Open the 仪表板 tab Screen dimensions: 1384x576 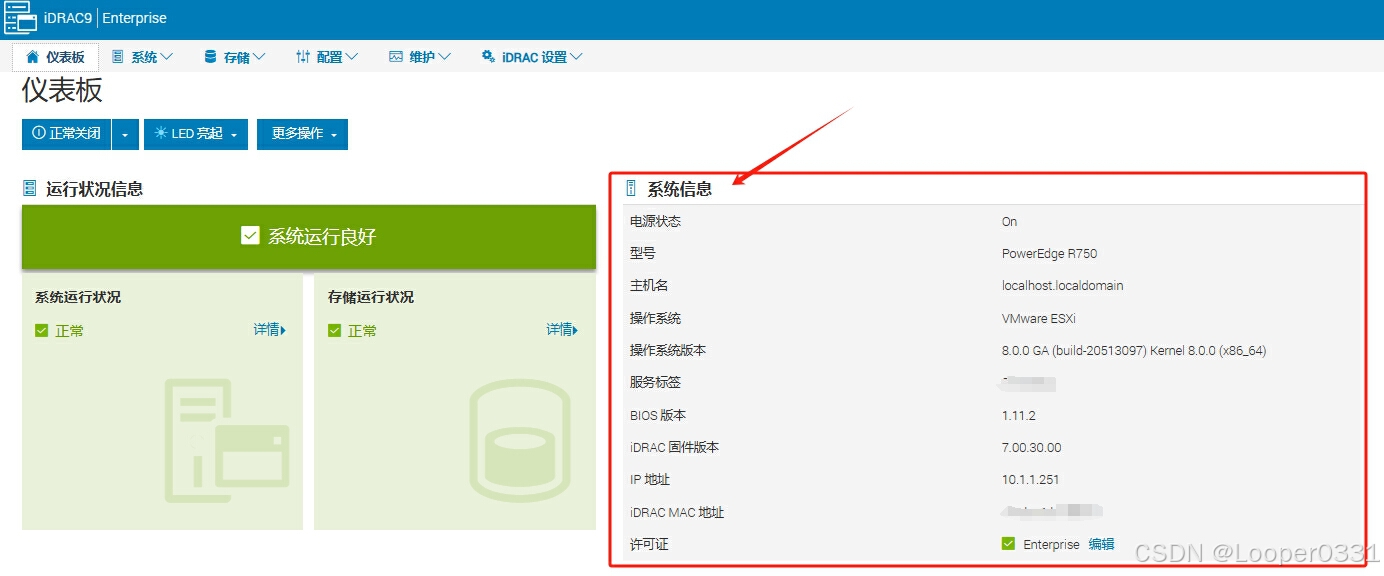tap(56, 57)
